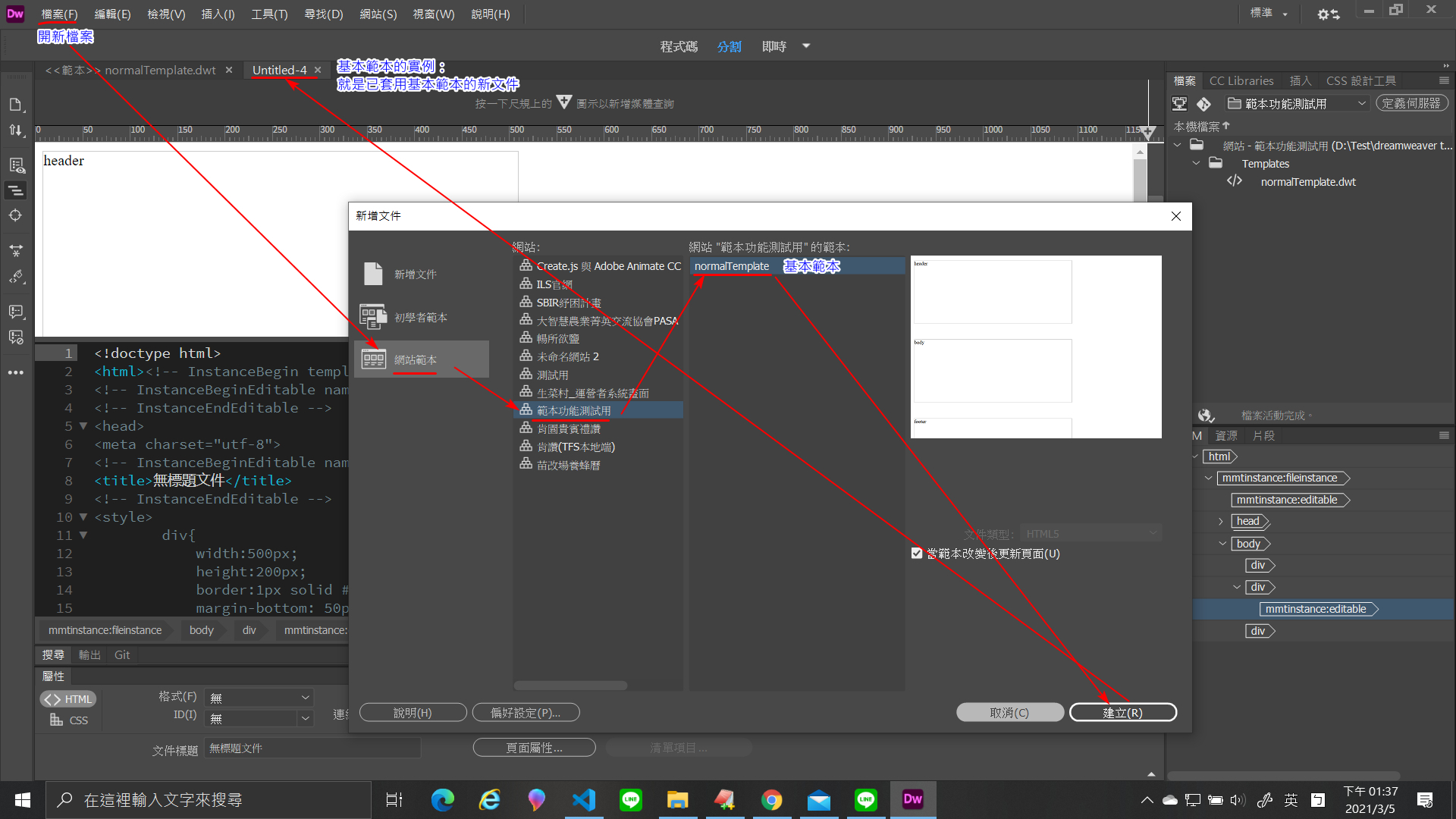Image resolution: width=1456 pixels, height=819 pixels.
Task: Click the connect to remote server icon
Action: [x=1181, y=104]
